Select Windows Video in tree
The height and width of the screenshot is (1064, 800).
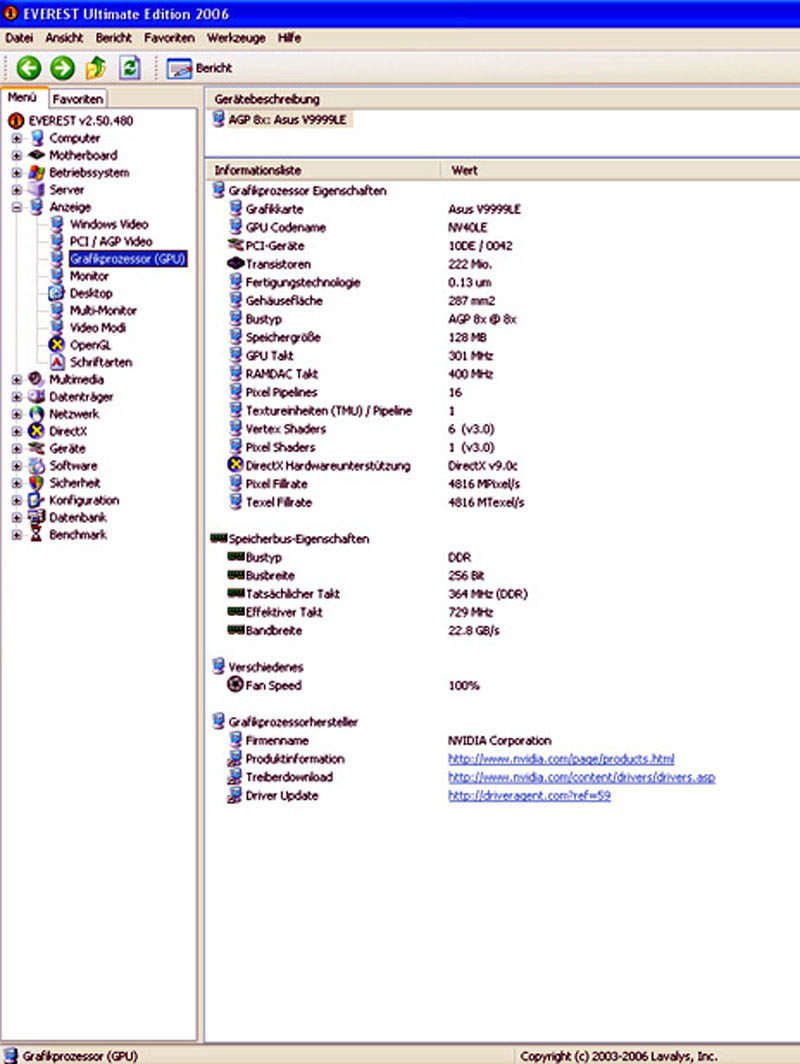click(x=109, y=225)
